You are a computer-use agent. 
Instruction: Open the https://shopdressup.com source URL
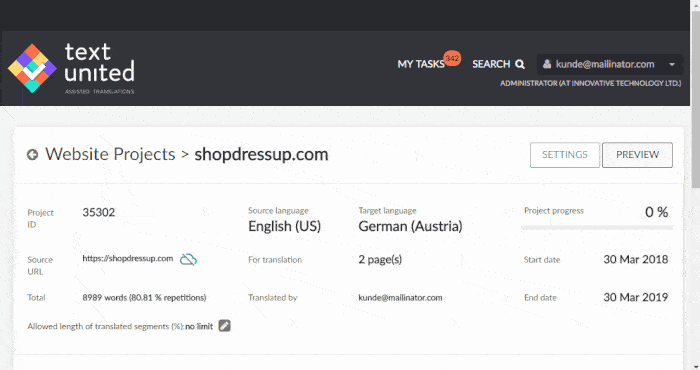pos(128,258)
